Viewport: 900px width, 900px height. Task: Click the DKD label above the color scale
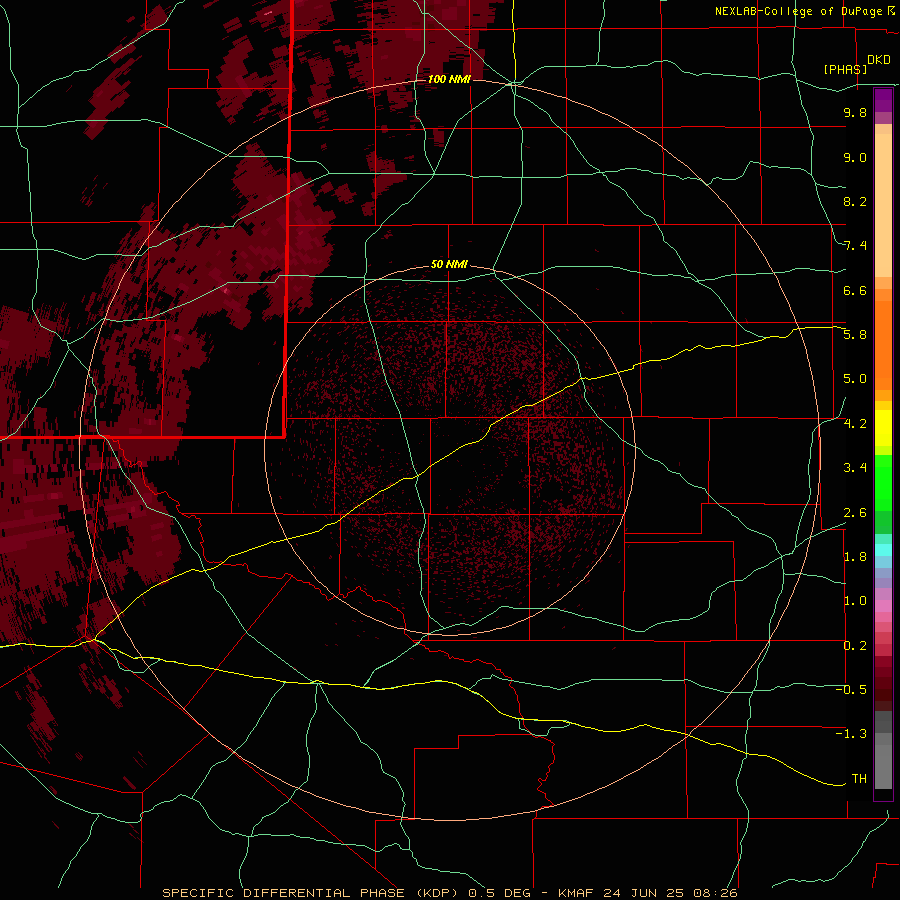click(879, 60)
